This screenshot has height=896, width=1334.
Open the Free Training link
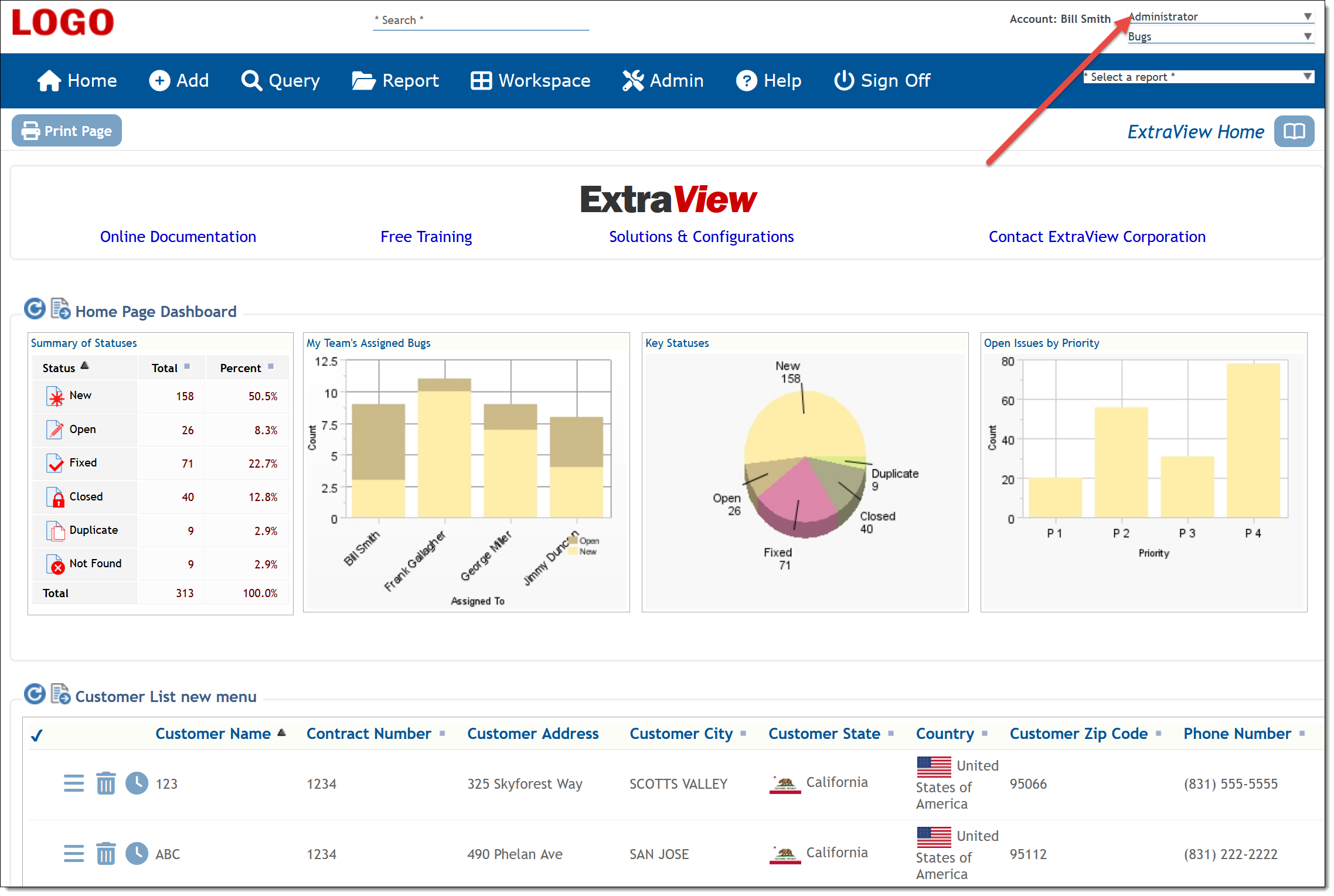point(426,237)
